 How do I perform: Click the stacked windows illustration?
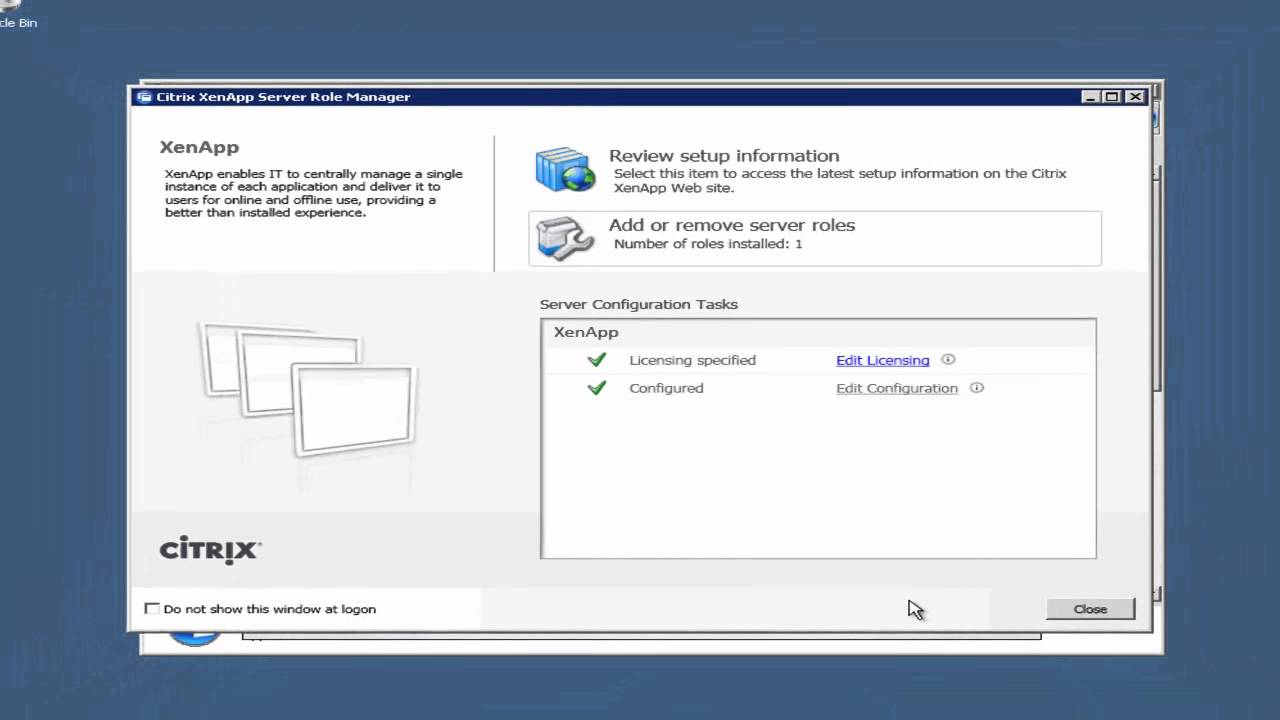(x=308, y=389)
